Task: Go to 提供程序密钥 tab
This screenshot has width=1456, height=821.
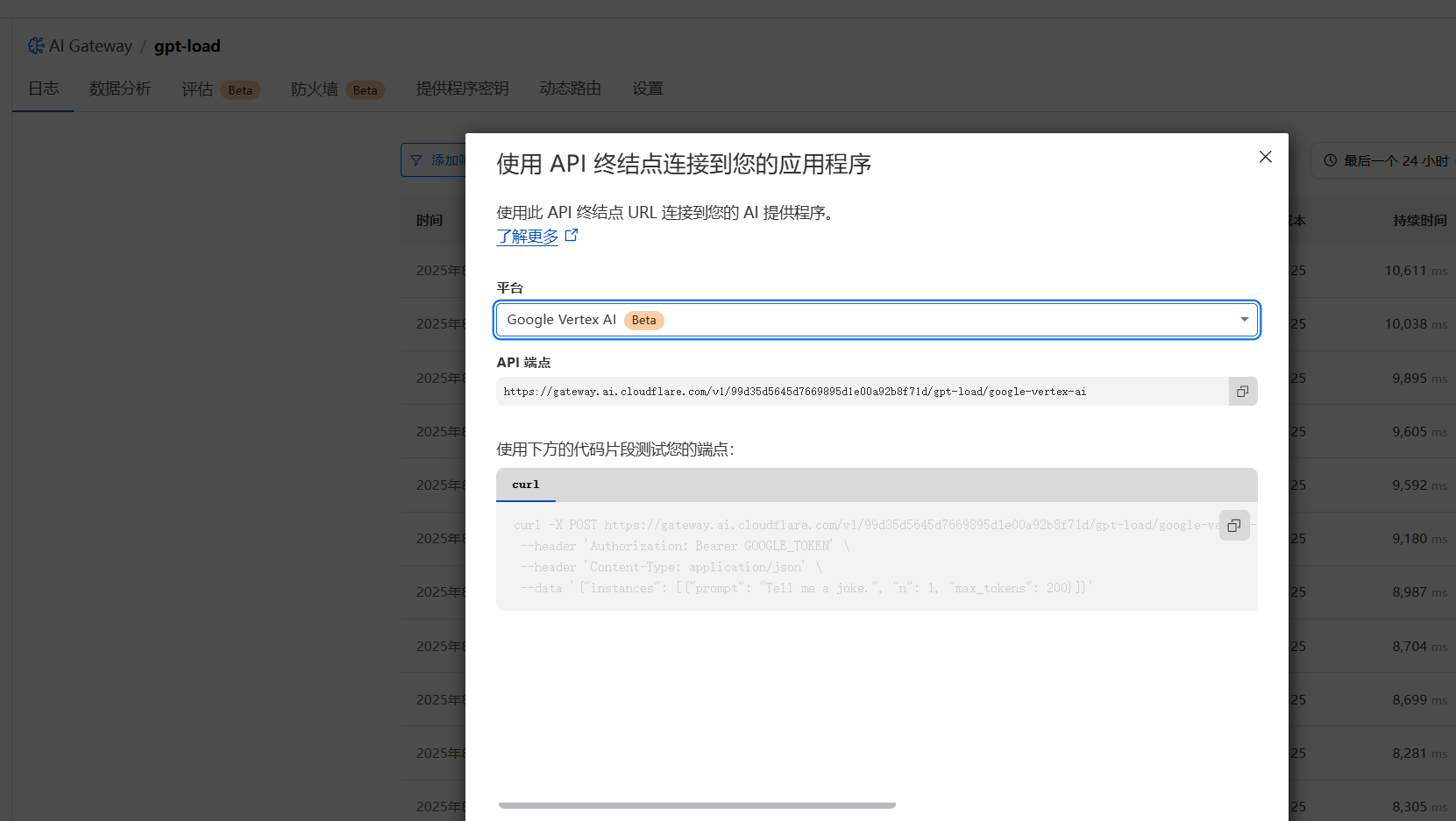Action: point(462,88)
